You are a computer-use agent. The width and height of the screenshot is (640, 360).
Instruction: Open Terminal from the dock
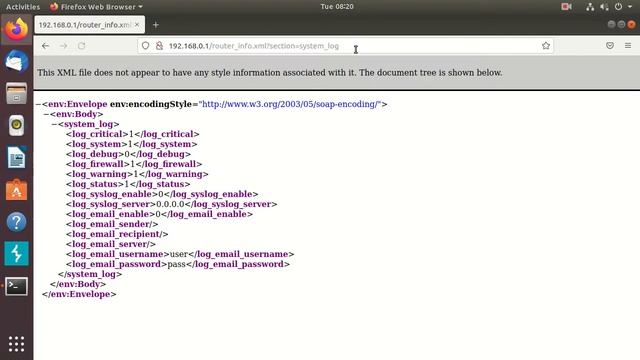coord(16,286)
